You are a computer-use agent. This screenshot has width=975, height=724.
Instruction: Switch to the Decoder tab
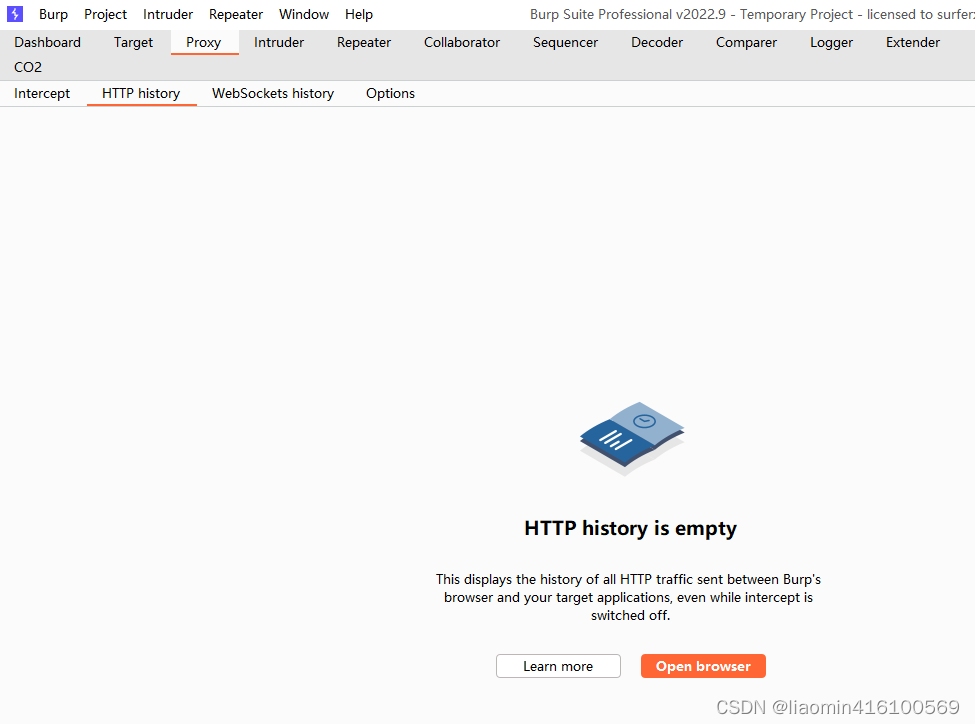(x=657, y=42)
